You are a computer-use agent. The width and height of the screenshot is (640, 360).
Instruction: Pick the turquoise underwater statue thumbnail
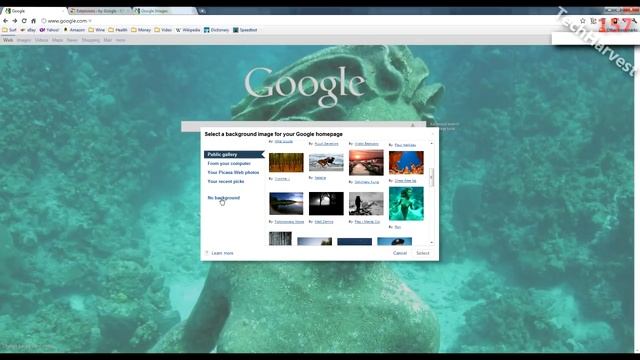pos(406,204)
